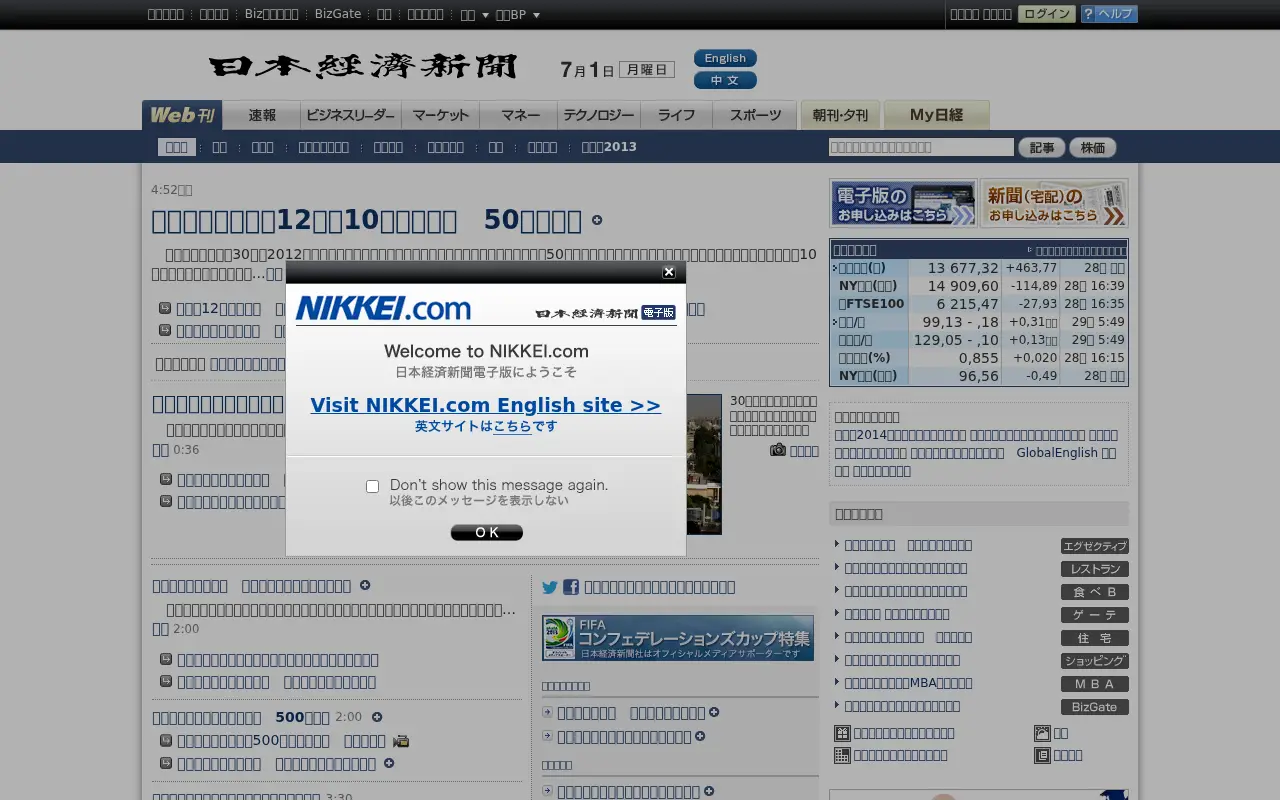Screen dimensions: 1280x800
Task: Open the ヘルプ help button with question mark
Action: coord(1109,14)
